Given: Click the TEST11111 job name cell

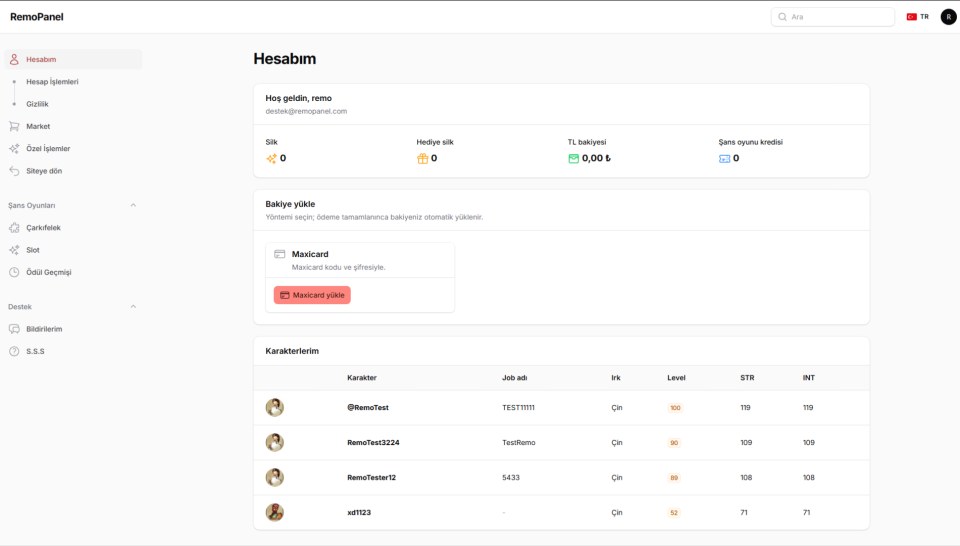Looking at the screenshot, I should (519, 408).
